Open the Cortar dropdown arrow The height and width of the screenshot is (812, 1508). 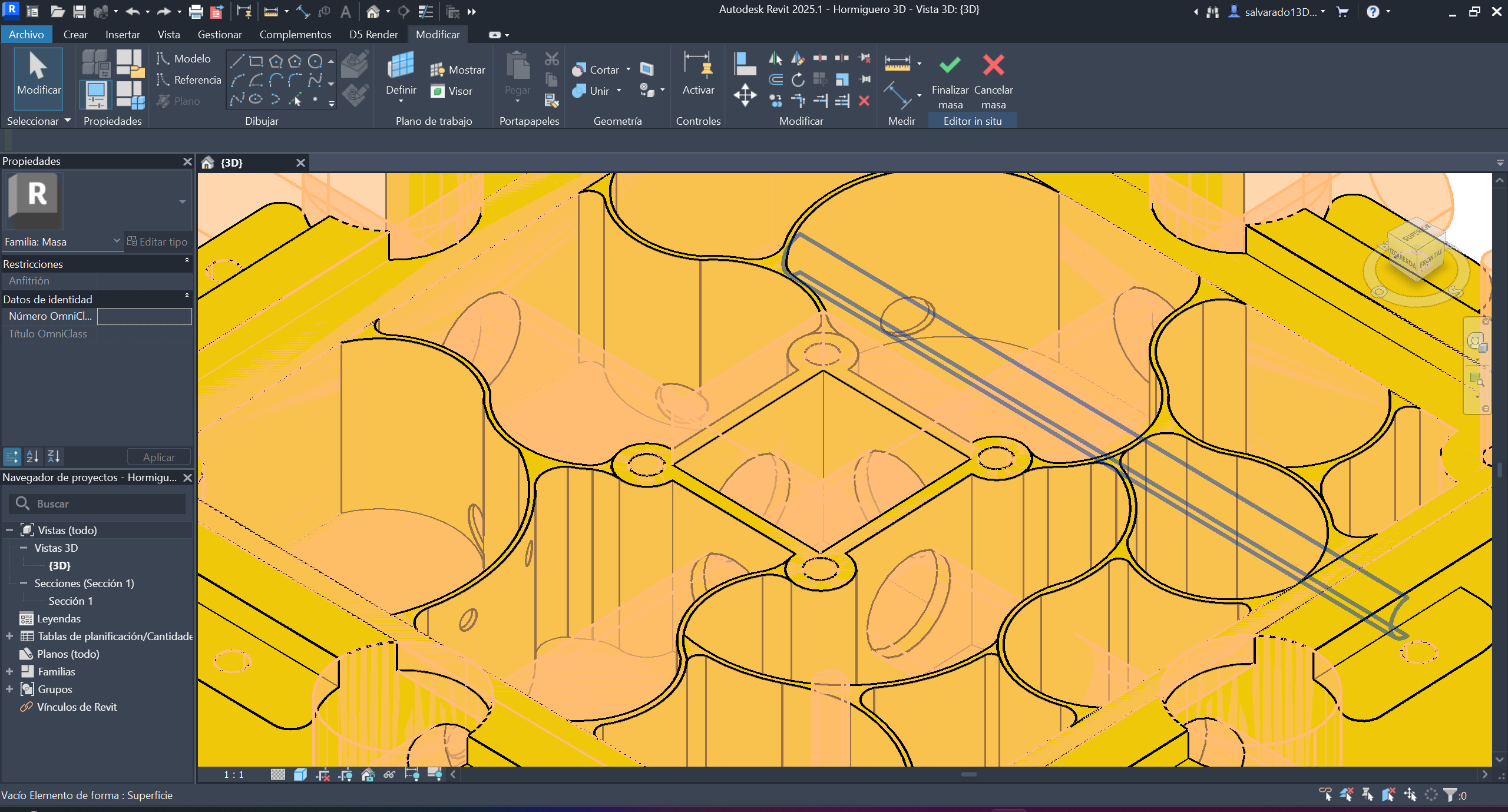pyautogui.click(x=629, y=69)
